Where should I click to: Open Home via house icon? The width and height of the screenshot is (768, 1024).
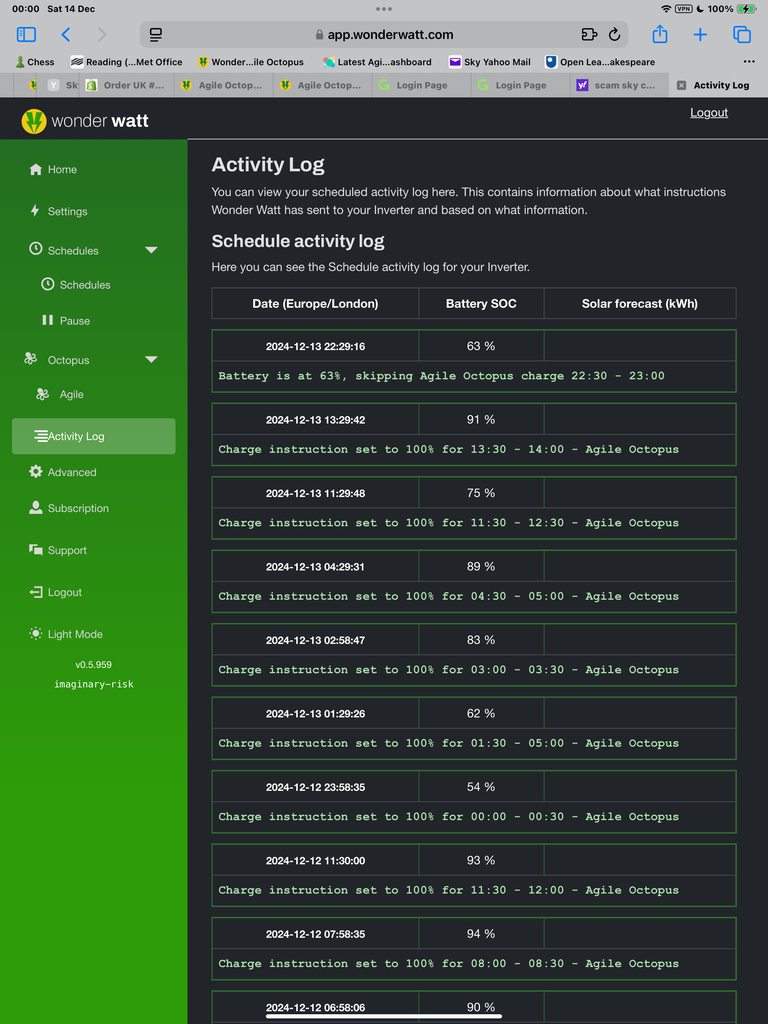(36, 170)
